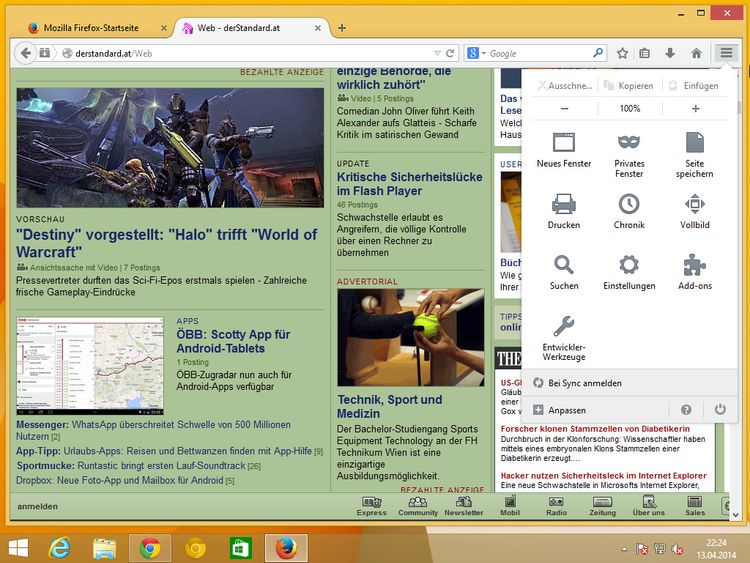Image resolution: width=750 pixels, height=563 pixels.
Task: Open the Destiny game preview image
Action: point(170,147)
